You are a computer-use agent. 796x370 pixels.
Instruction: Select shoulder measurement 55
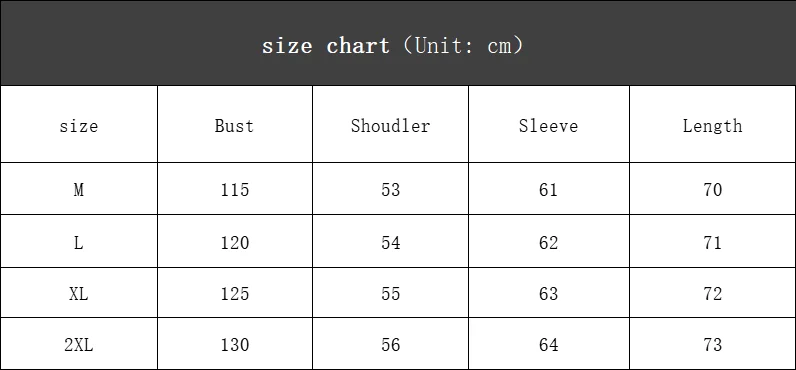[390, 293]
